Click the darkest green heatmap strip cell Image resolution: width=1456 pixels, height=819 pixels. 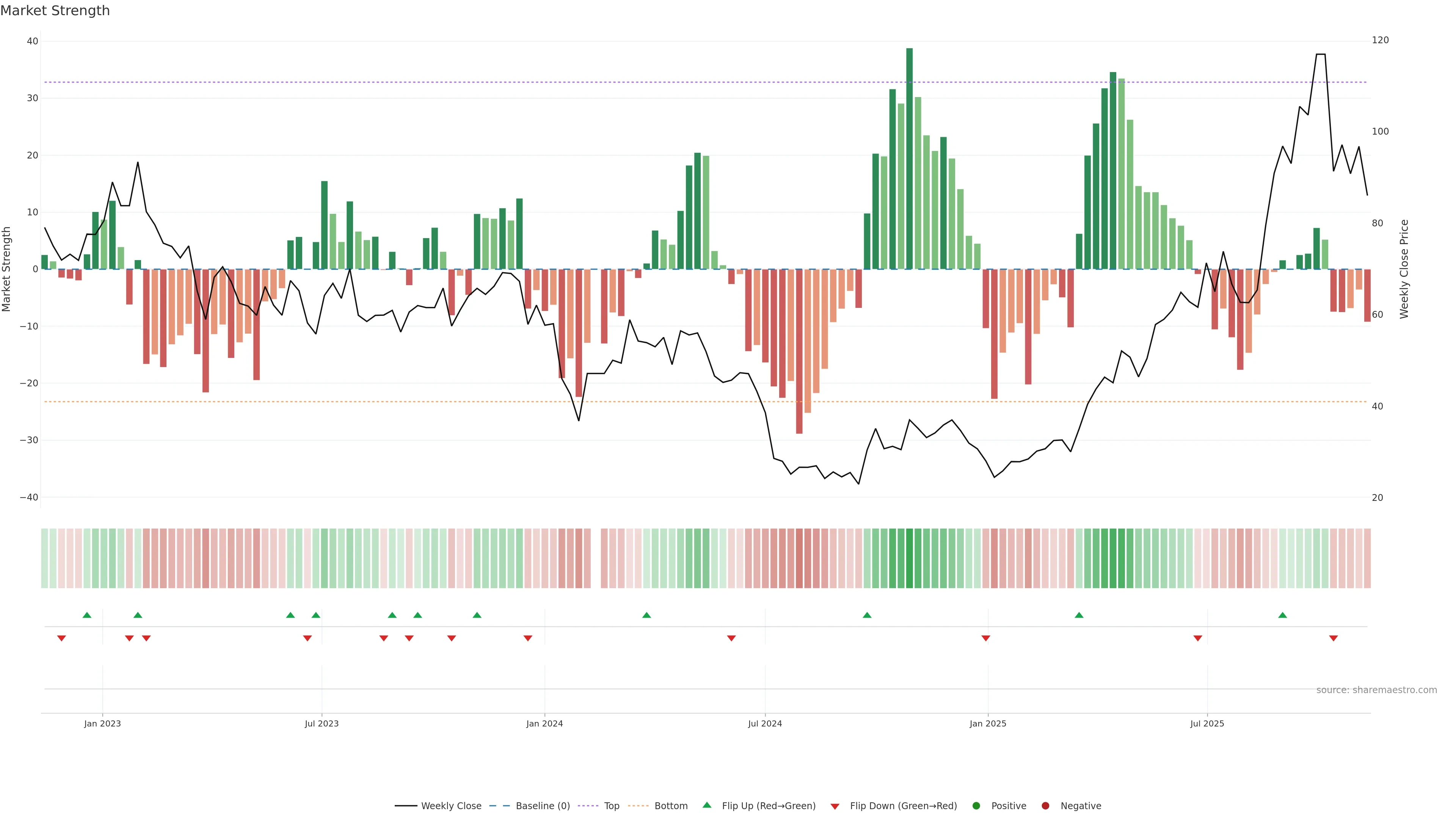click(910, 559)
